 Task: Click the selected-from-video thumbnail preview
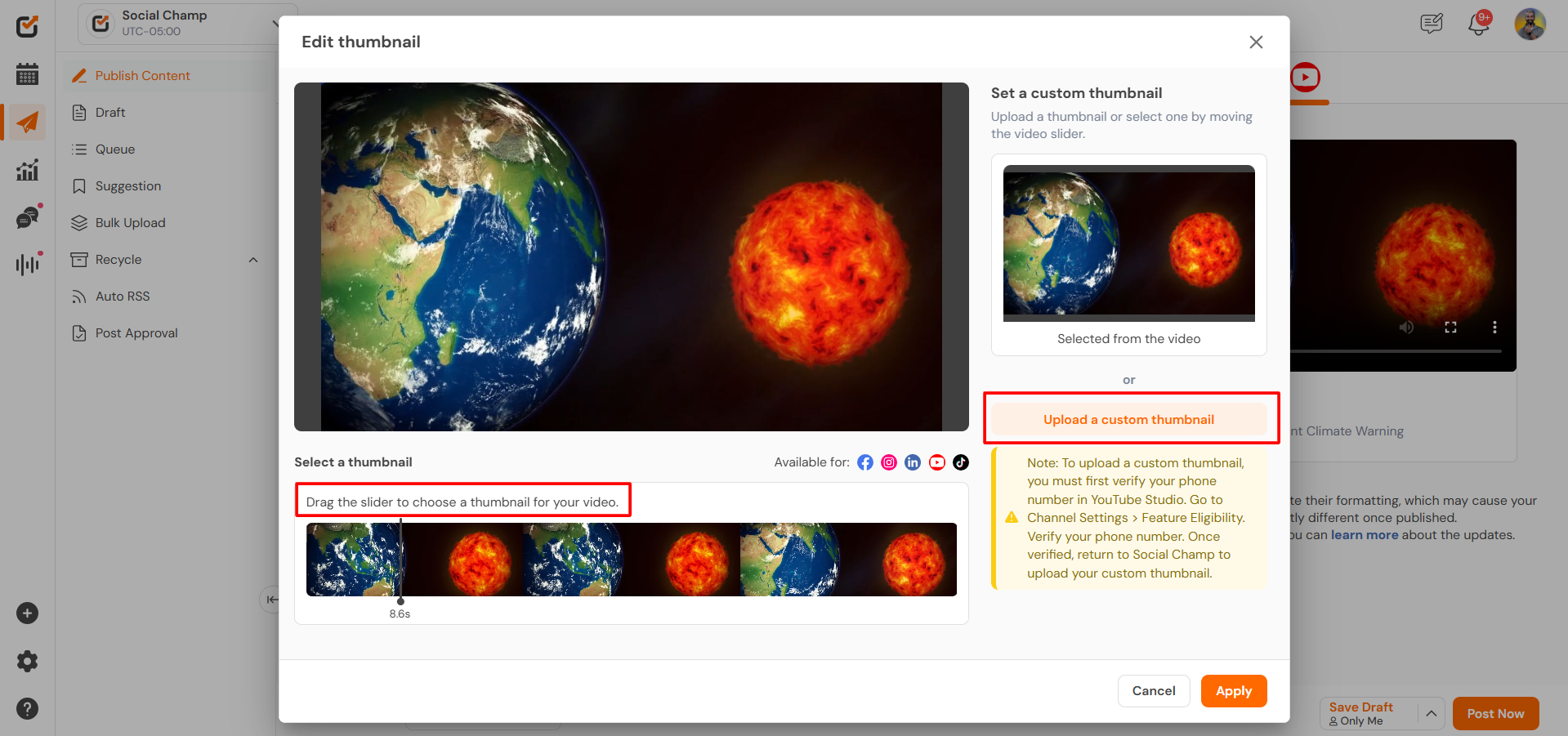pyautogui.click(x=1128, y=243)
